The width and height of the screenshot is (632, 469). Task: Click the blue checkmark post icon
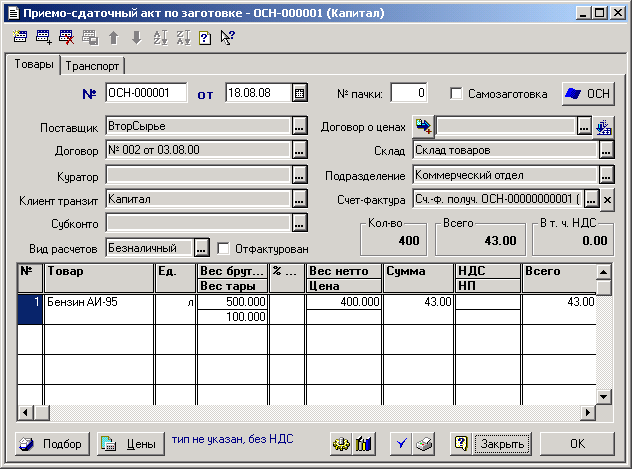400,443
